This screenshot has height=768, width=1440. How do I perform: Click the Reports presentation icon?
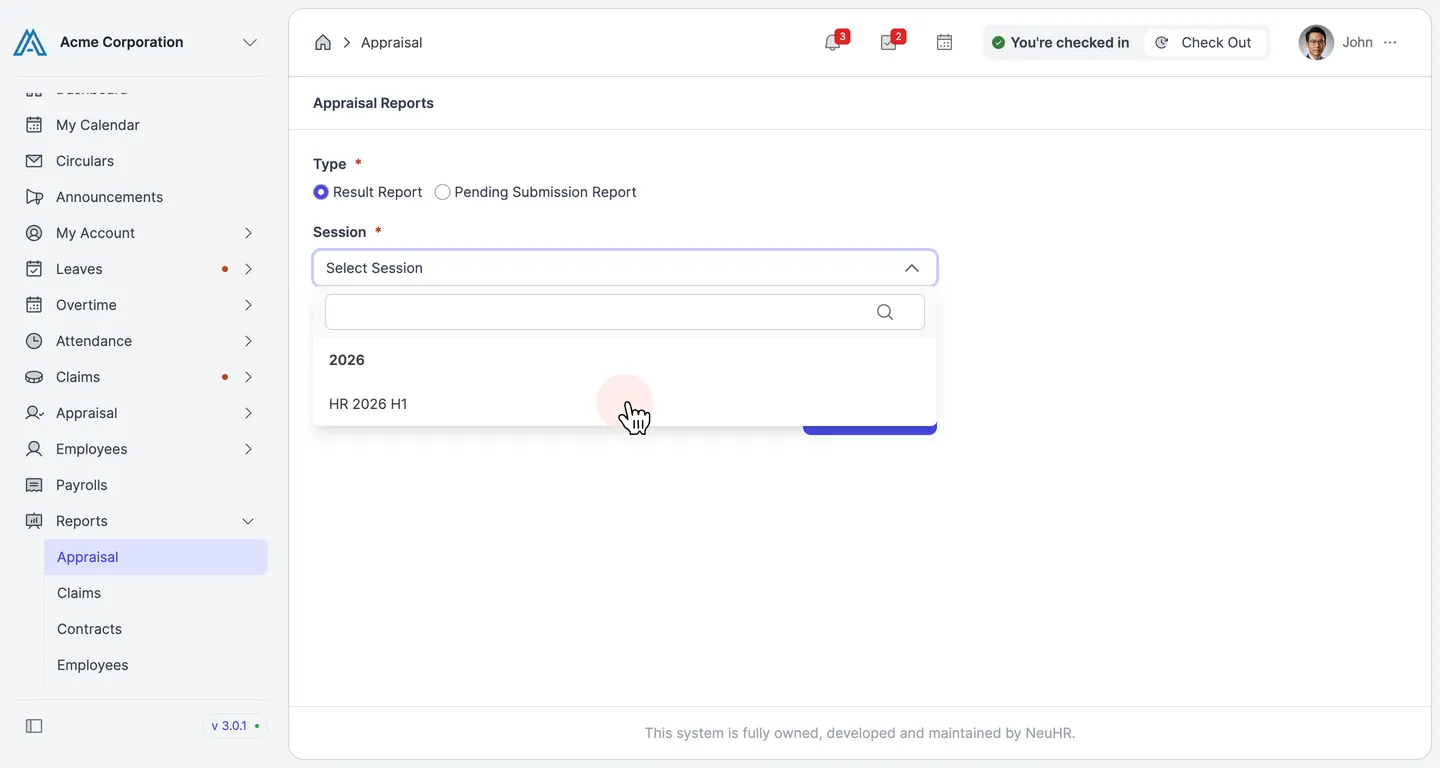[x=34, y=521]
